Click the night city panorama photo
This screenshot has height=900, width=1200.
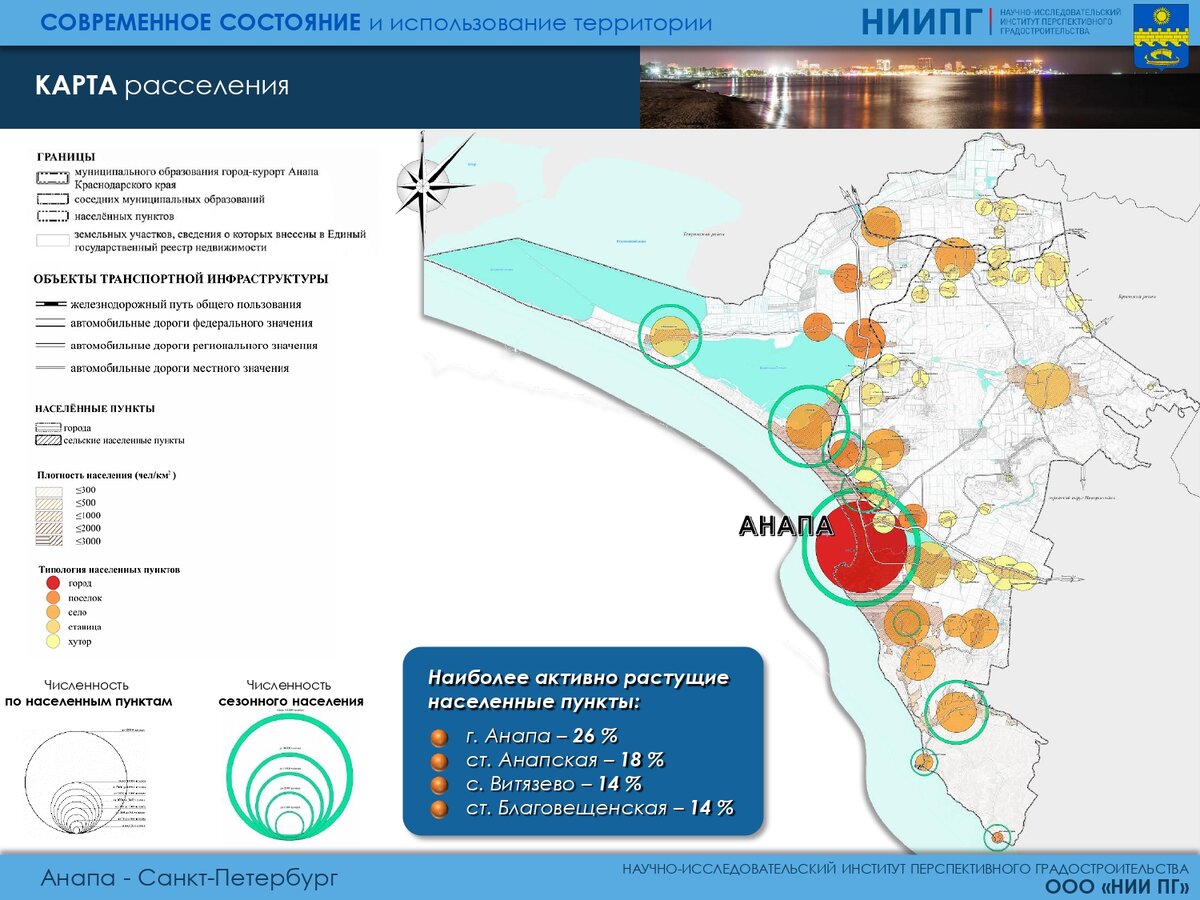pyautogui.click(x=919, y=87)
